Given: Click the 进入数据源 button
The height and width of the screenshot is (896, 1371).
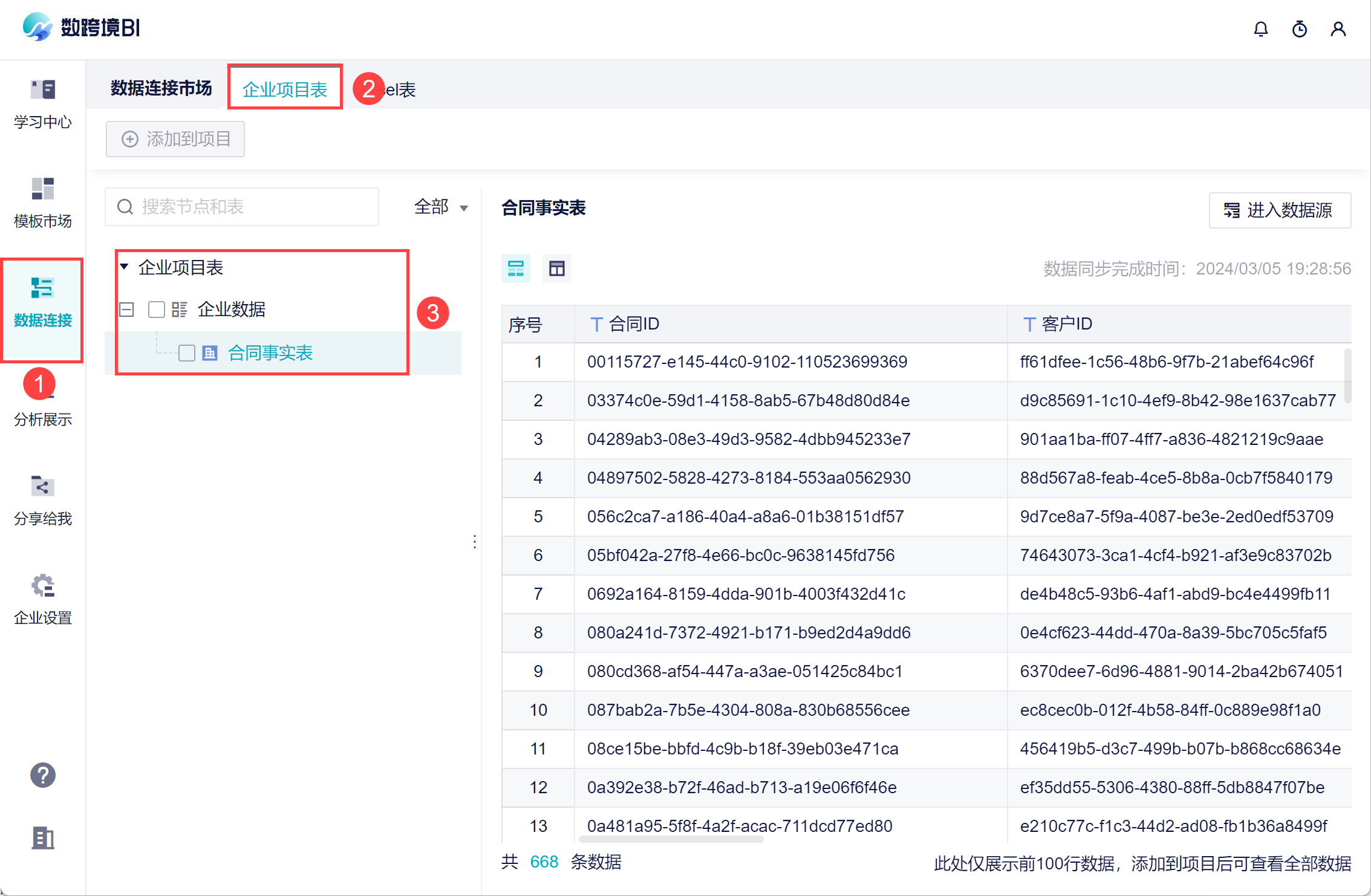Looking at the screenshot, I should click(1279, 210).
